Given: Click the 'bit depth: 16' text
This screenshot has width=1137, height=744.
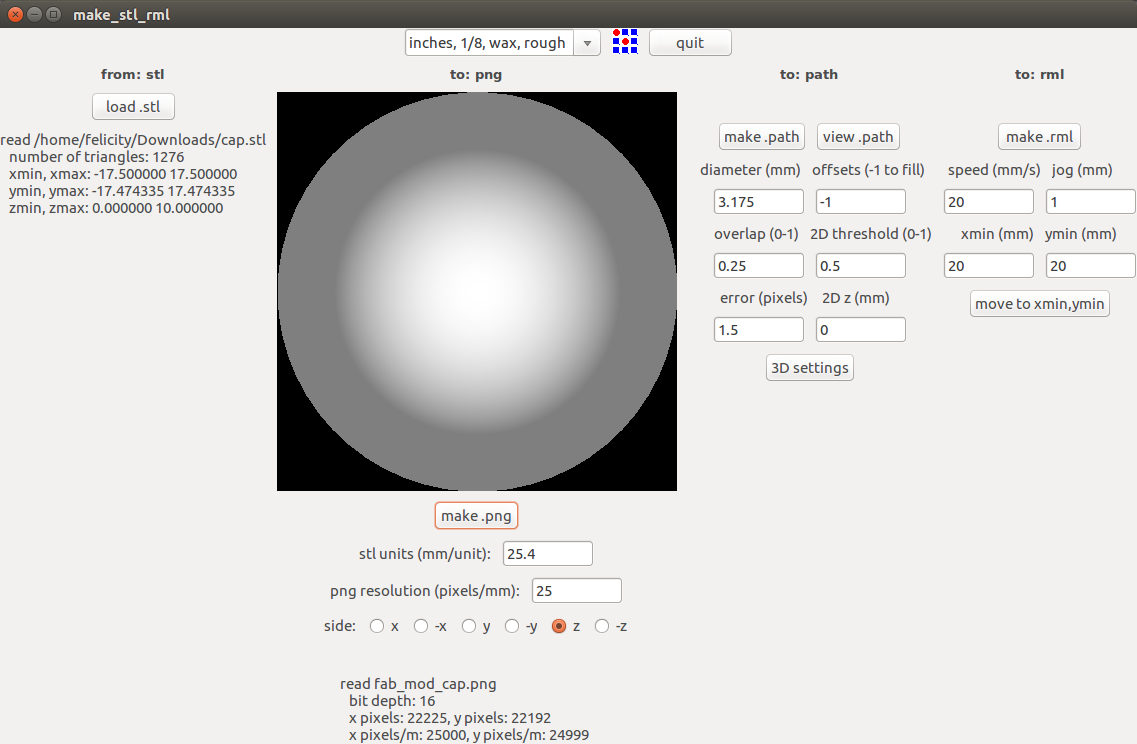Looking at the screenshot, I should (x=392, y=700).
